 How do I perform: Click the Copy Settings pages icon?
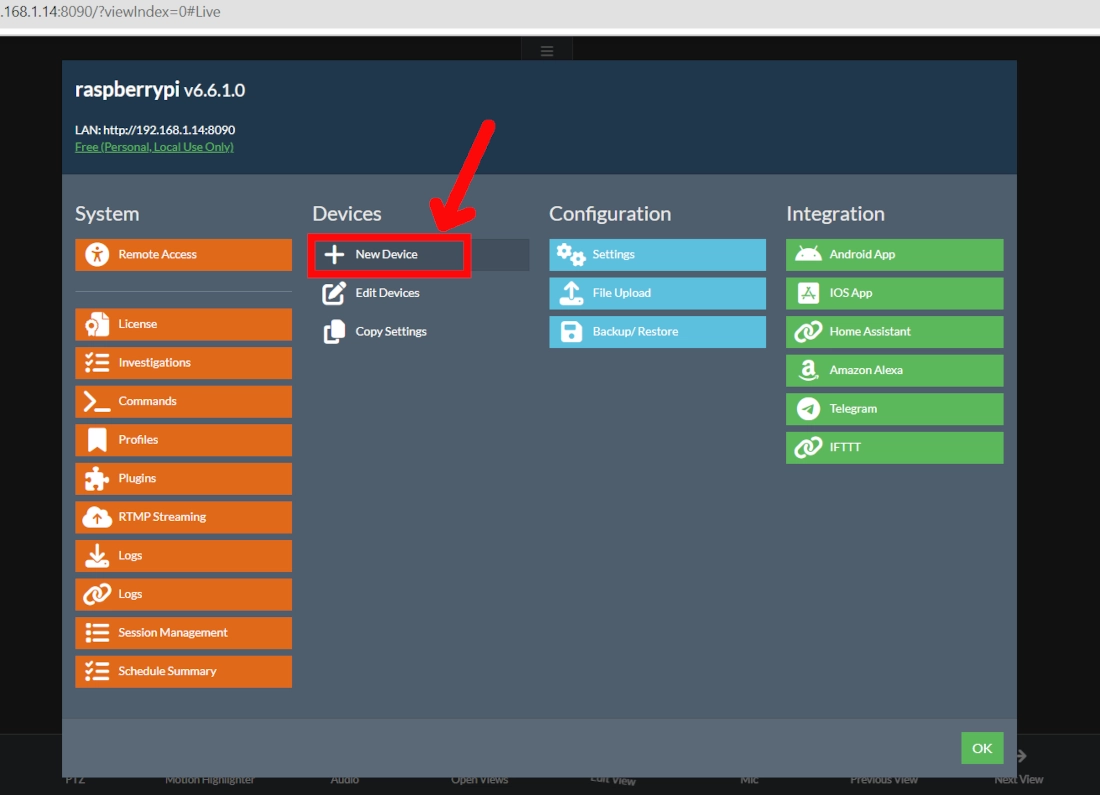point(334,331)
